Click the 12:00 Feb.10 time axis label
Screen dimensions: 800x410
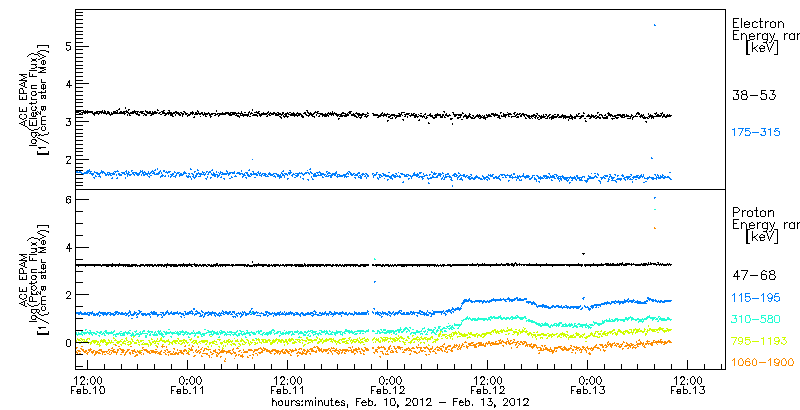[x=89, y=386]
